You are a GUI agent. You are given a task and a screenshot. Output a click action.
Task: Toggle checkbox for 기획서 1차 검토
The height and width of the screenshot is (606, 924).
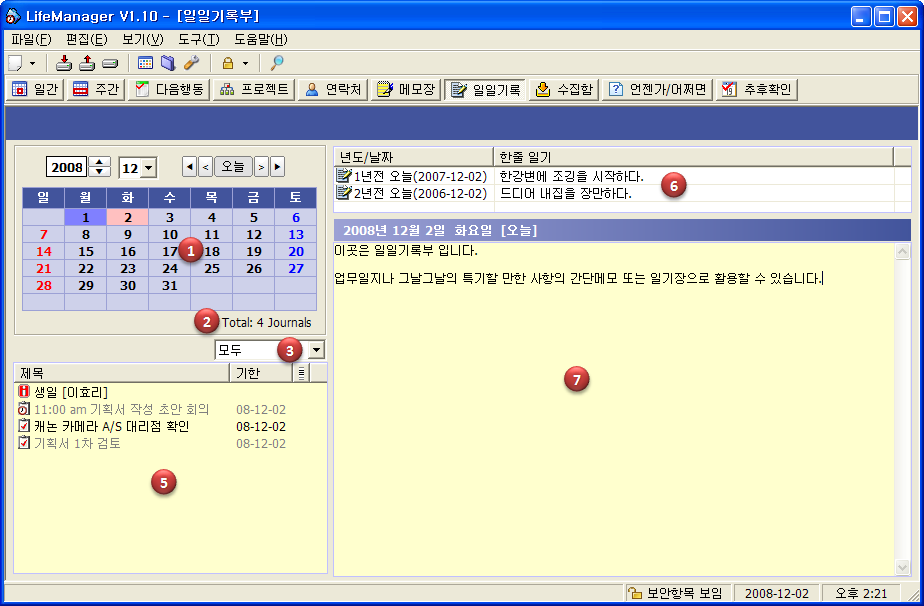pos(24,443)
